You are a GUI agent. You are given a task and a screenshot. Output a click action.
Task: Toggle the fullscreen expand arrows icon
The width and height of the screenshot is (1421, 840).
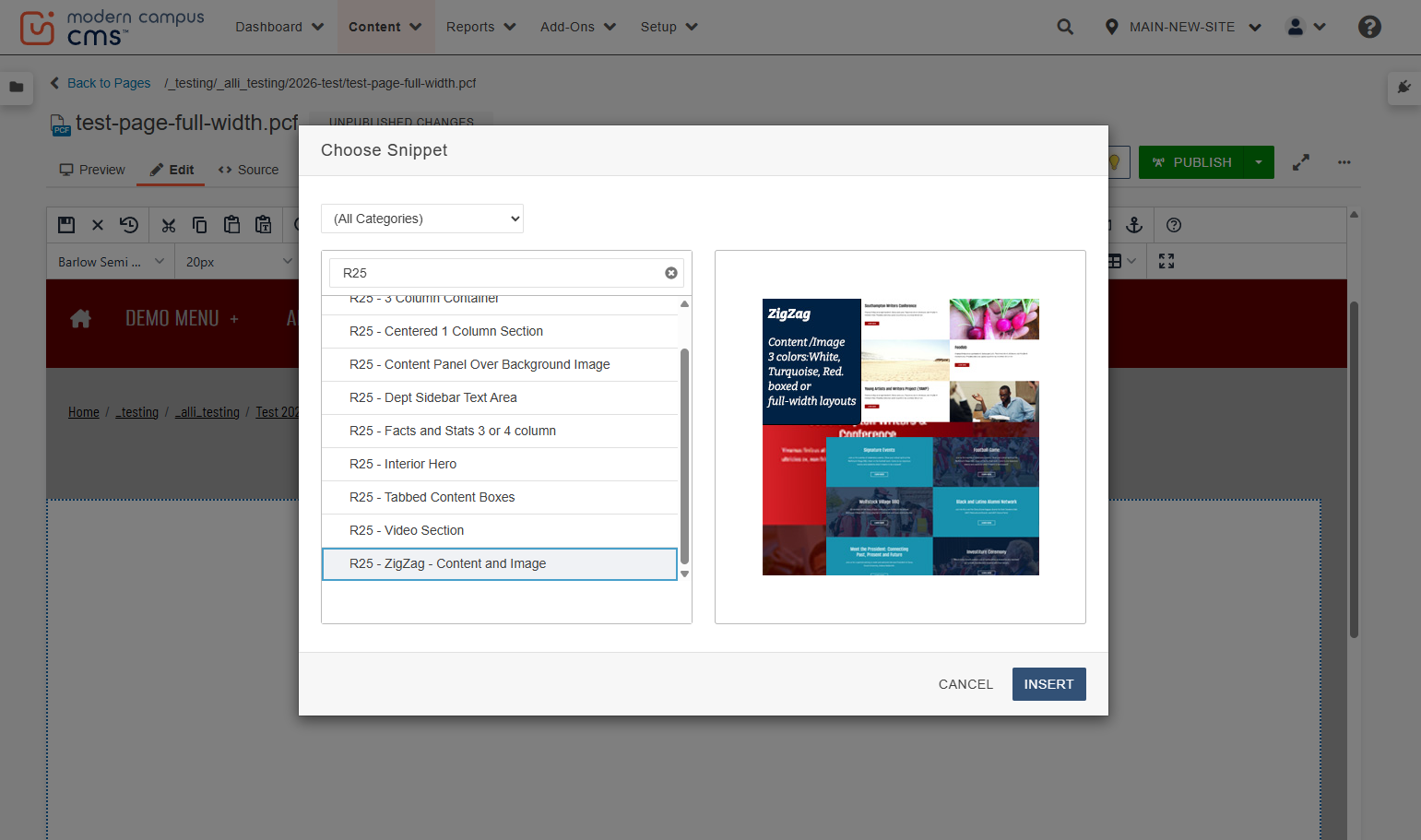click(1300, 162)
